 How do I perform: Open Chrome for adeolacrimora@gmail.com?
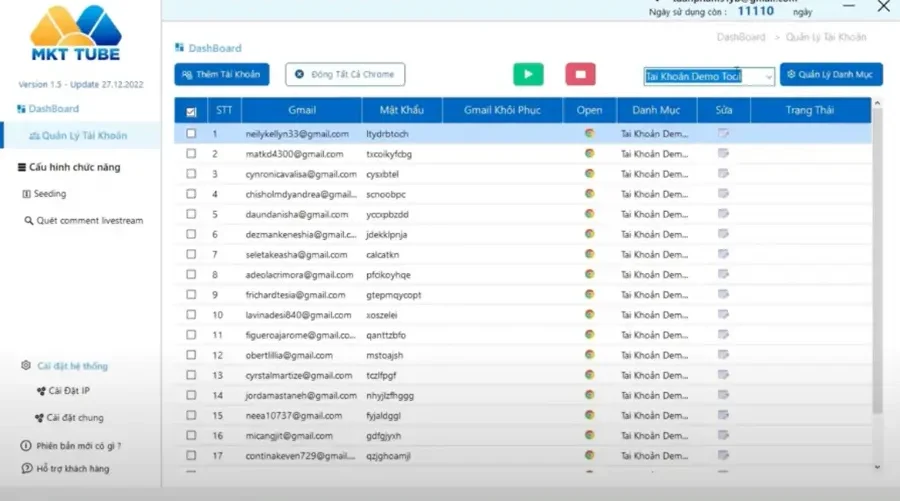click(x=589, y=274)
